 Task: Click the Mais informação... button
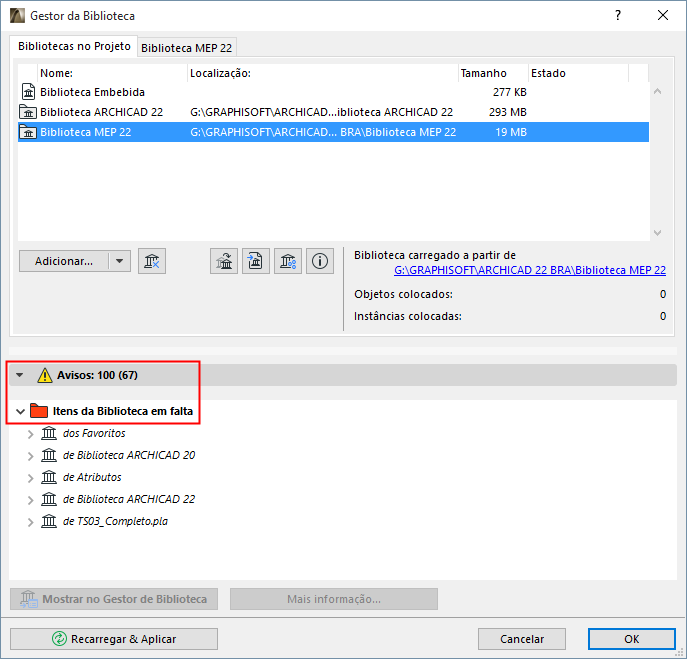(334, 599)
